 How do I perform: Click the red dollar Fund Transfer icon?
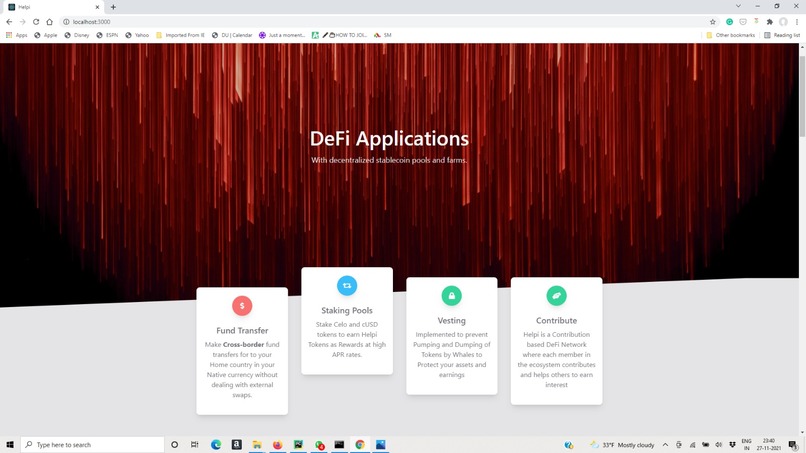coord(242,306)
